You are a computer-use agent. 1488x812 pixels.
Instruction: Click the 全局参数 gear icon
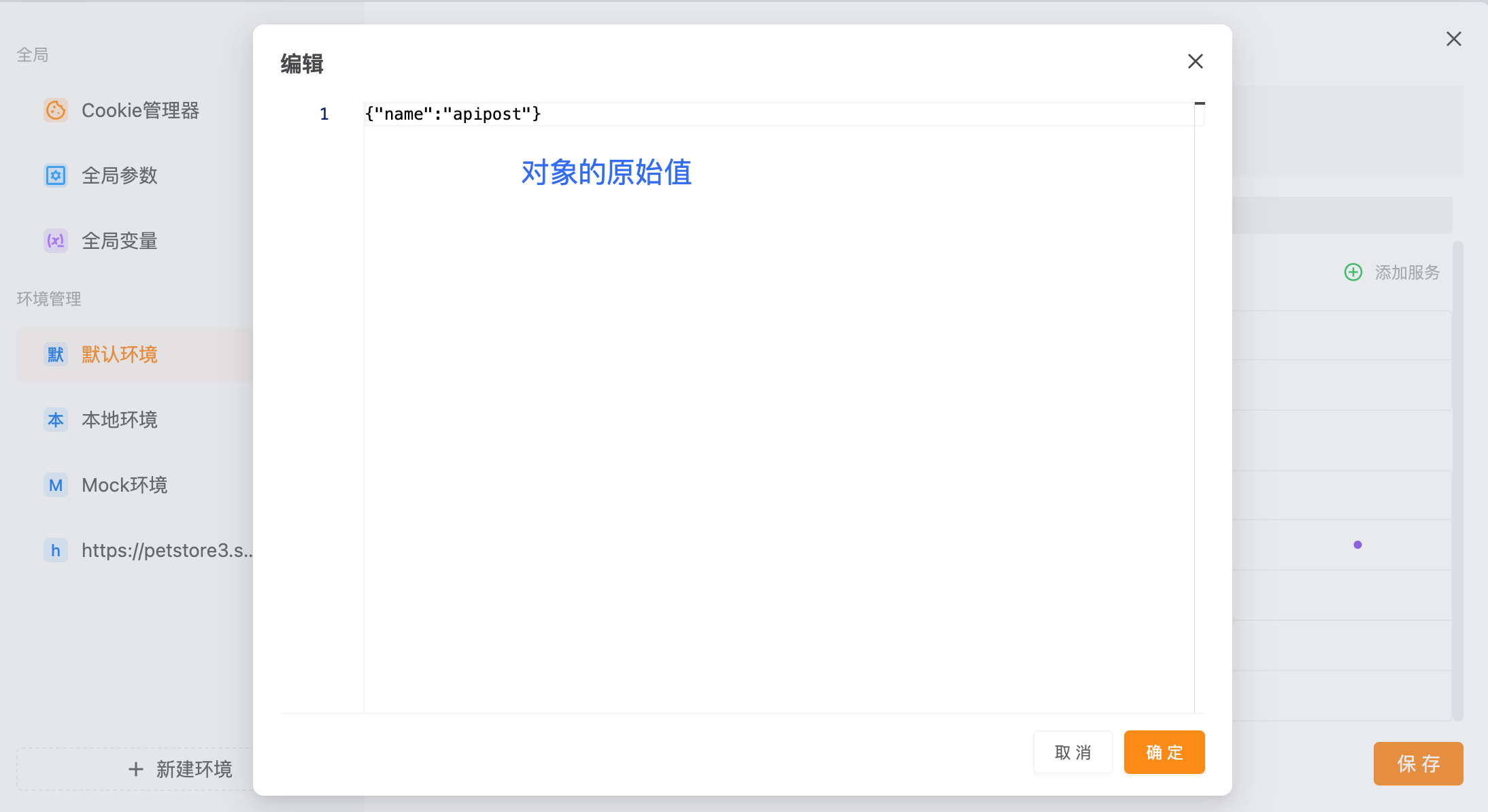[x=56, y=175]
